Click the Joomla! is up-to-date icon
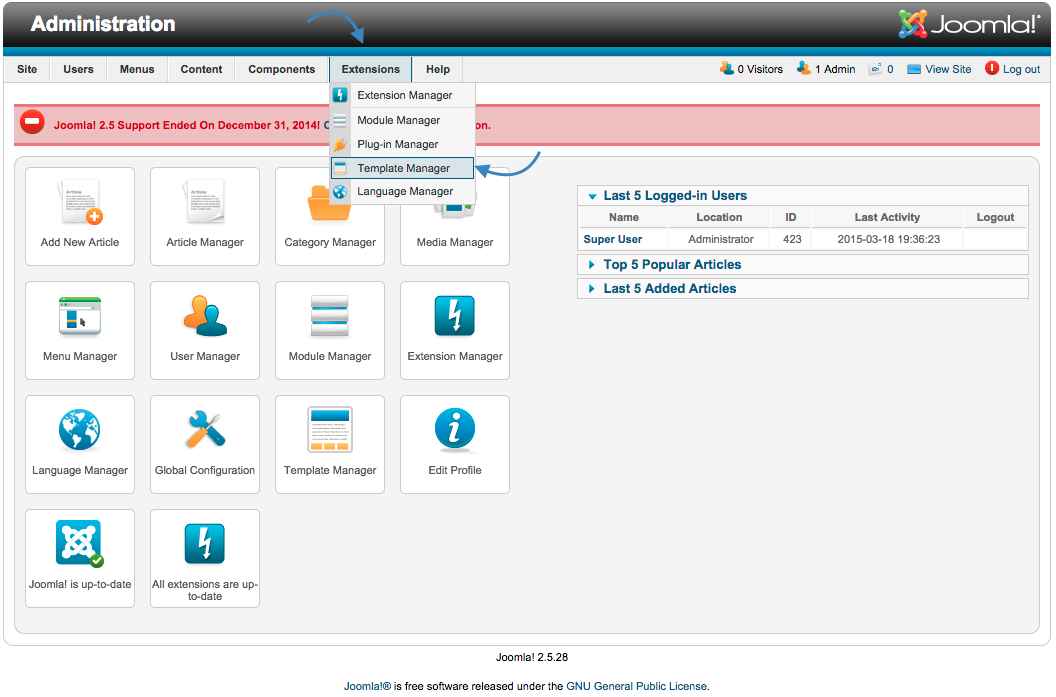Screen dimensions: 1056x697 (79, 558)
